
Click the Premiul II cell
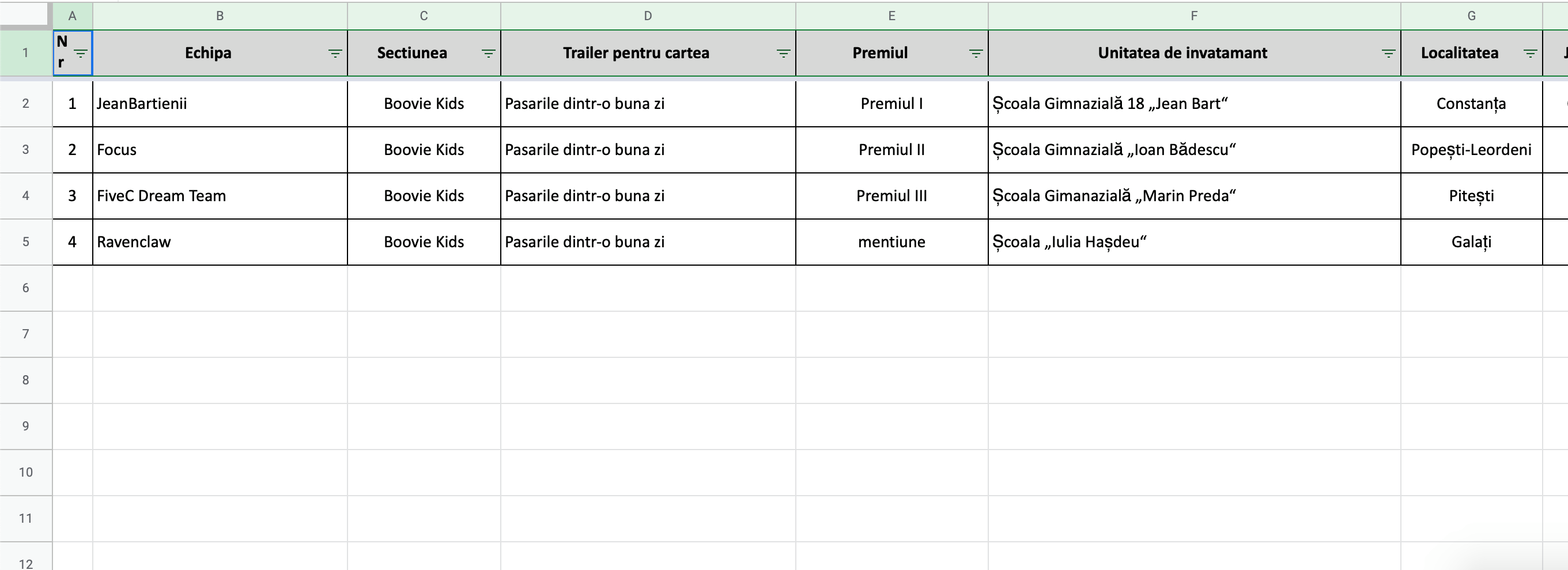click(891, 150)
